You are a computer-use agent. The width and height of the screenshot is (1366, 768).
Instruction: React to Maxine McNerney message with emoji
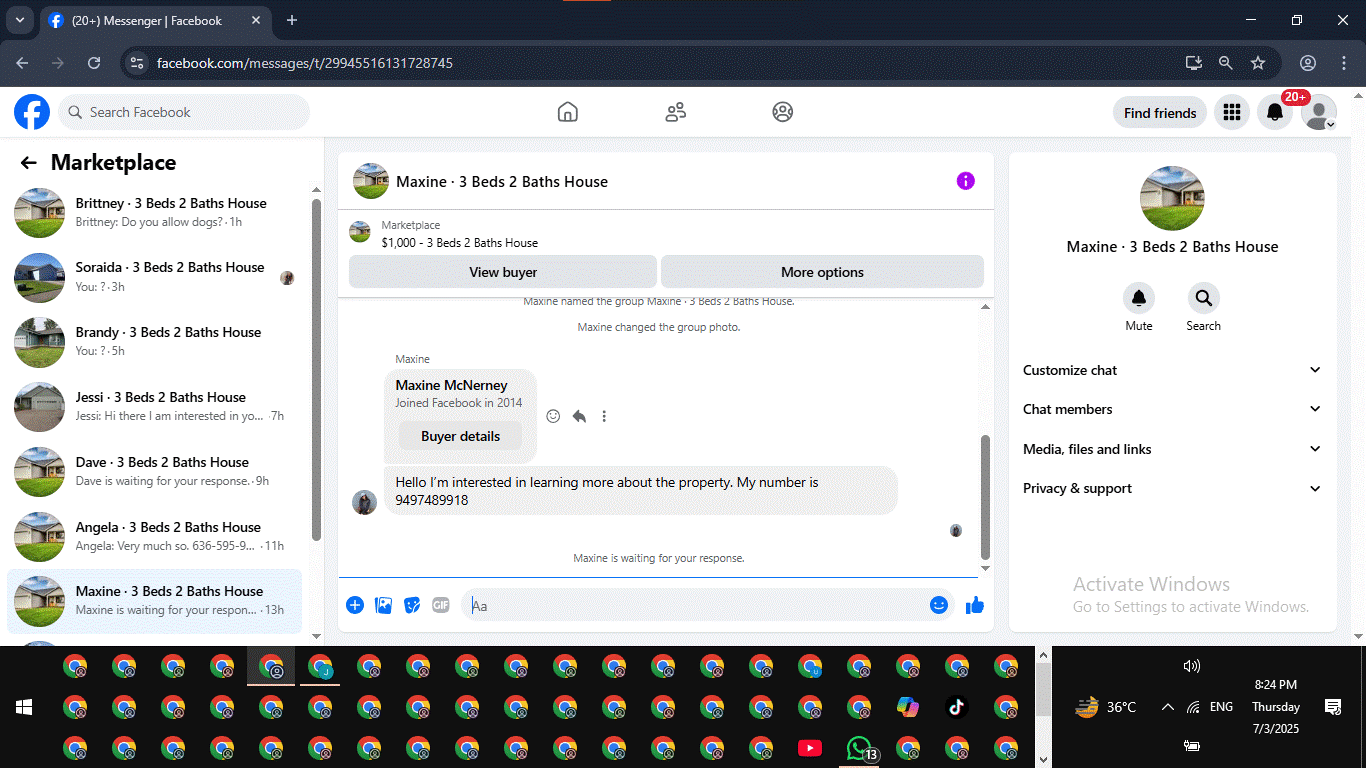[553, 416]
